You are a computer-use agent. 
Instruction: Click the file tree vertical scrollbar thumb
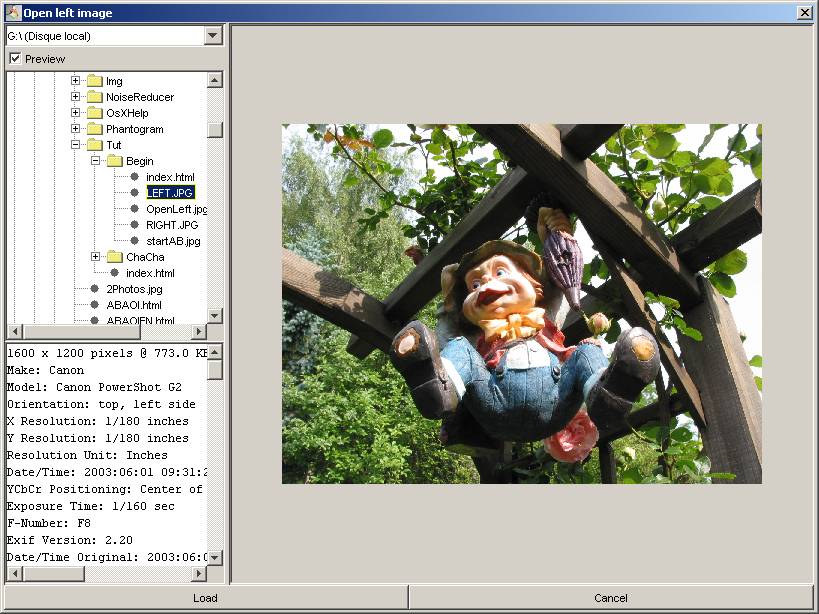tap(215, 129)
